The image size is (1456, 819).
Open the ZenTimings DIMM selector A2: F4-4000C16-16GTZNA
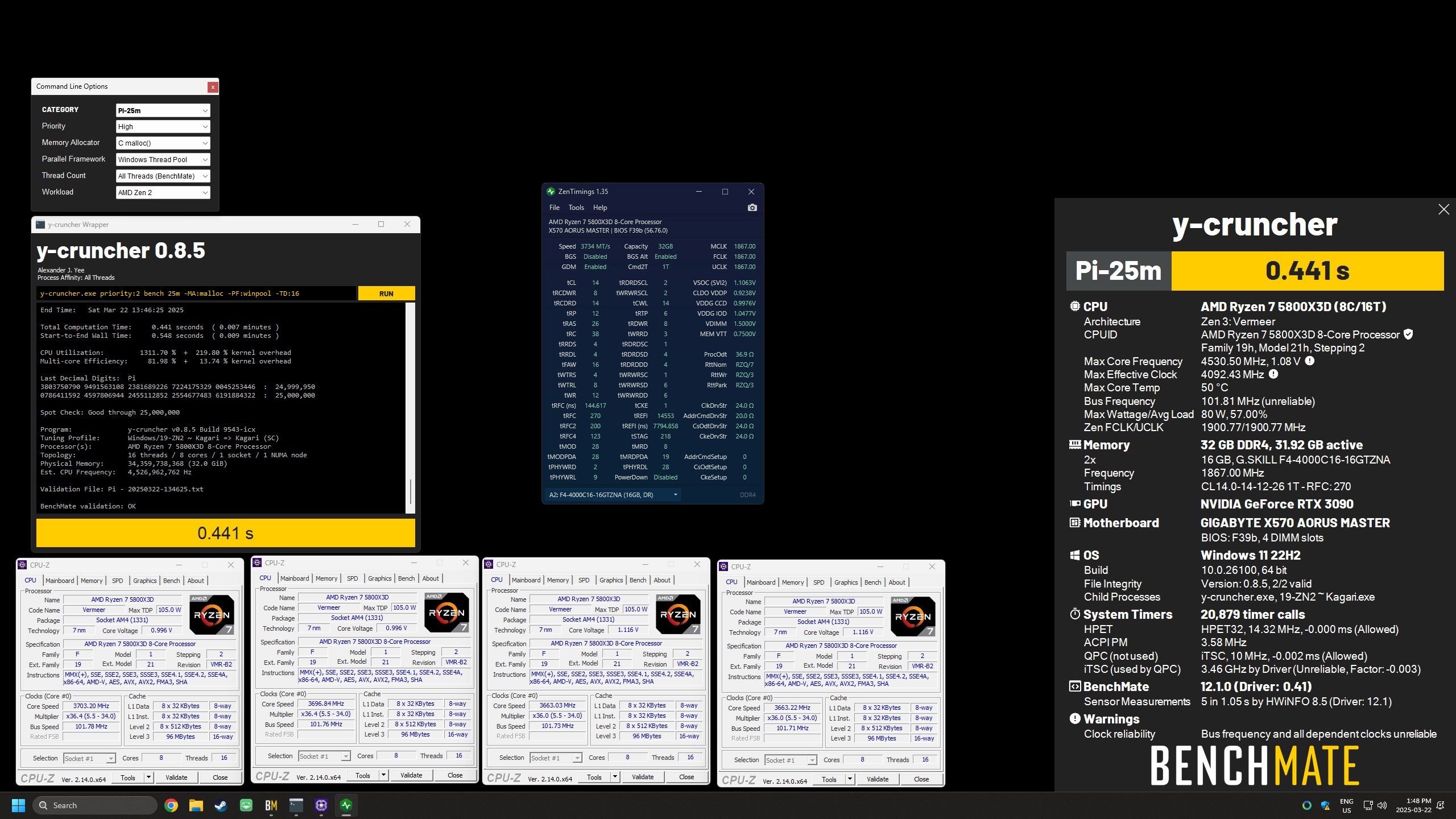[x=613, y=495]
